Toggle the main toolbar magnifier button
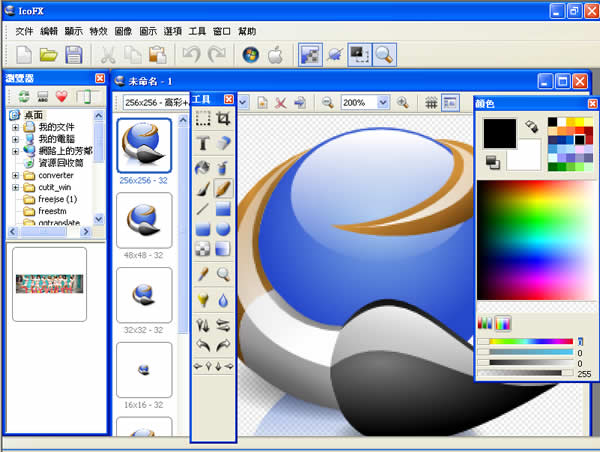This screenshot has width=600, height=452. 384,55
